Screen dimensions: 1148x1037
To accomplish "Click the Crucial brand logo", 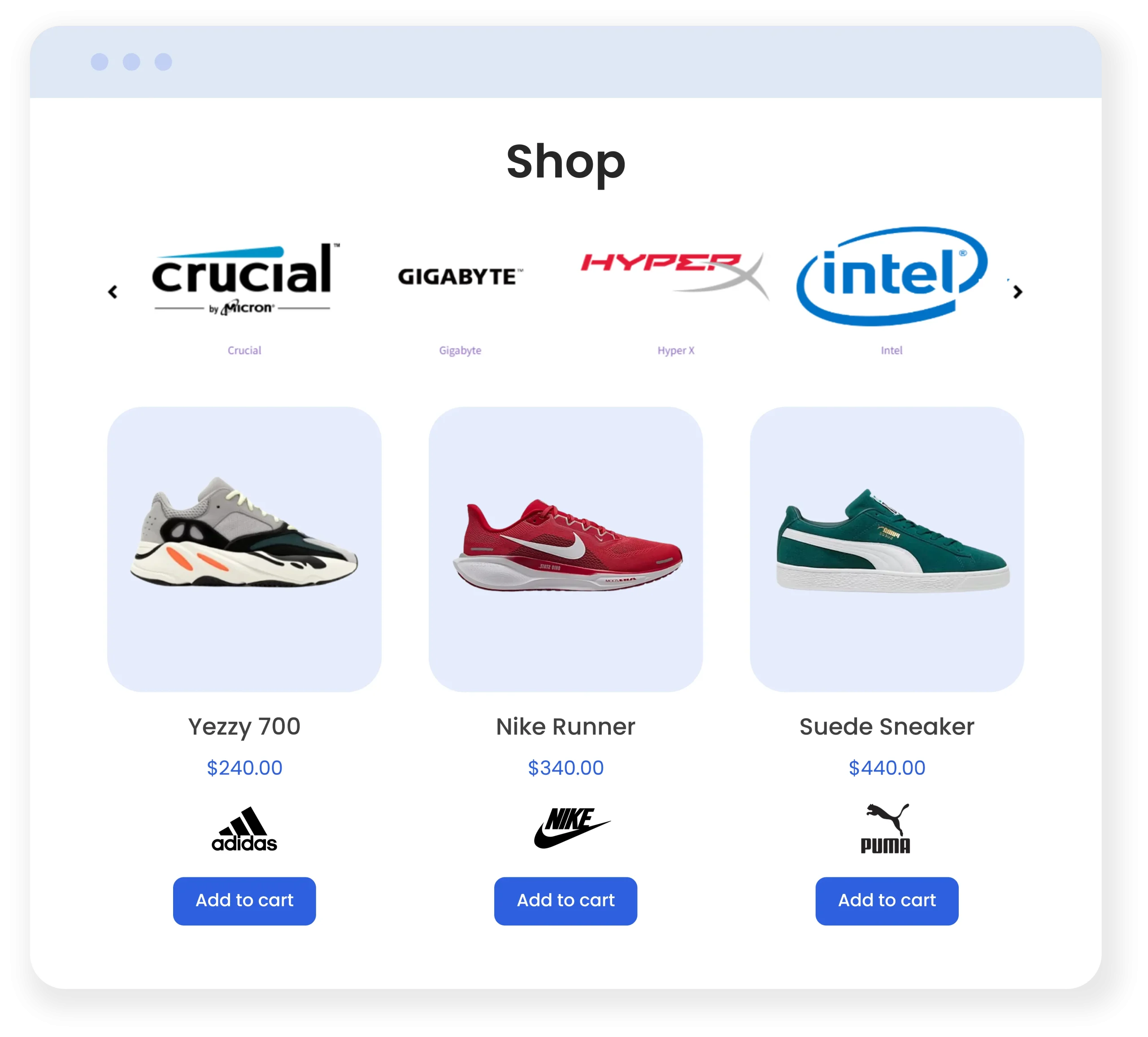I will click(245, 278).
